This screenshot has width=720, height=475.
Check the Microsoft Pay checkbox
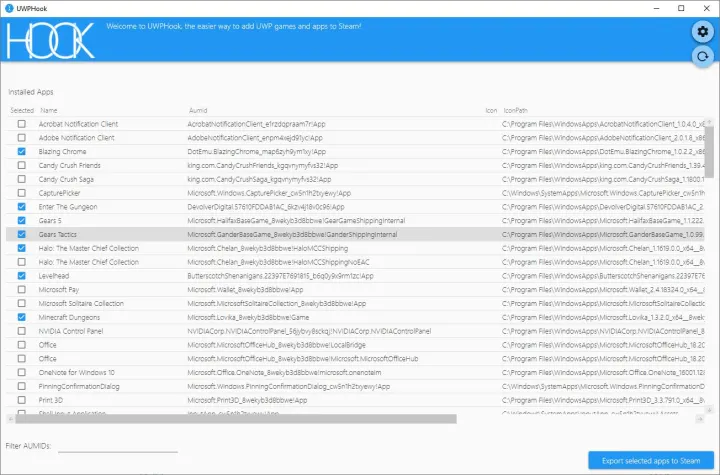coord(22,289)
